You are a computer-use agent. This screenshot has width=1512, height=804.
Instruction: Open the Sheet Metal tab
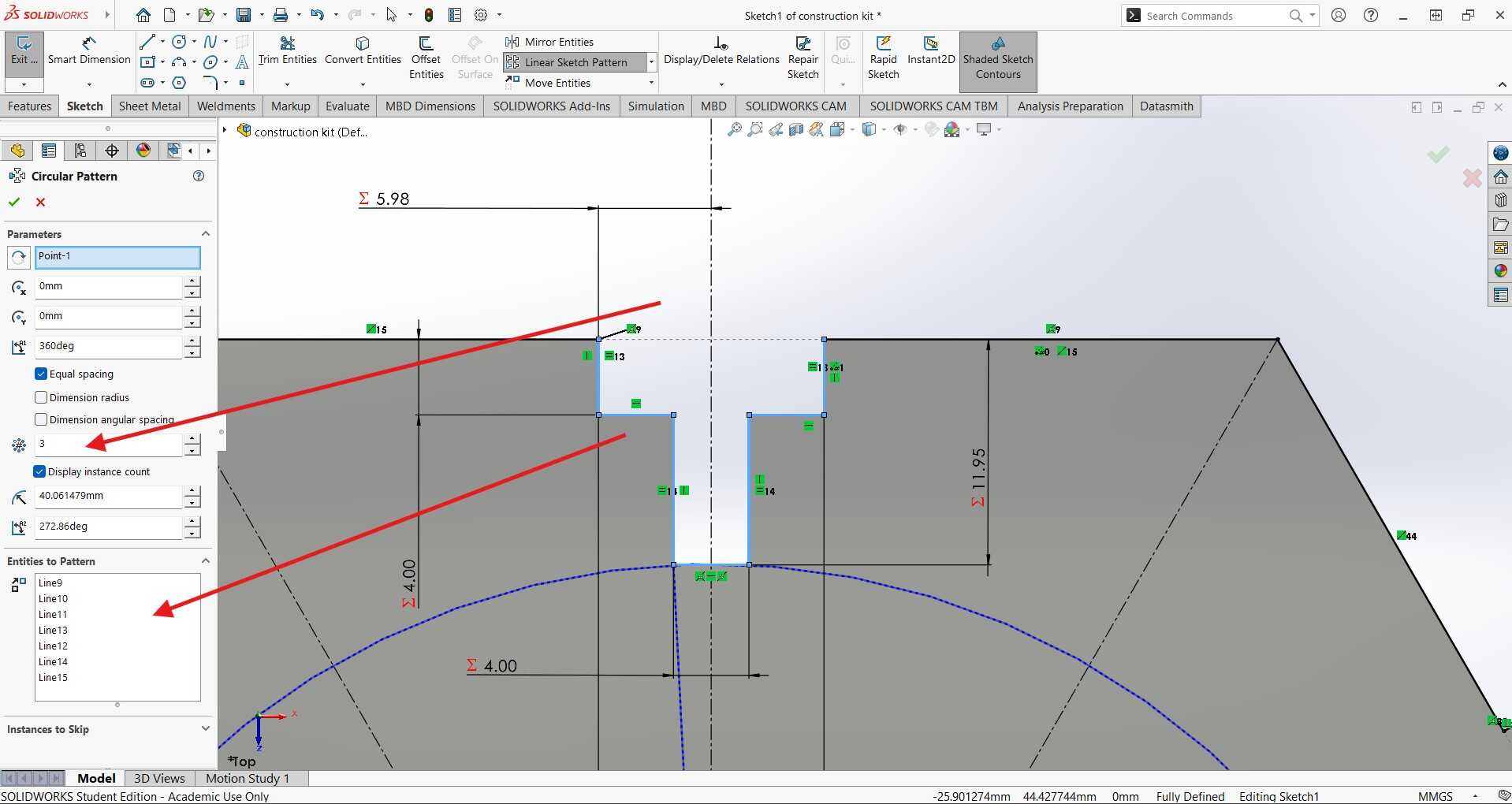[x=150, y=106]
